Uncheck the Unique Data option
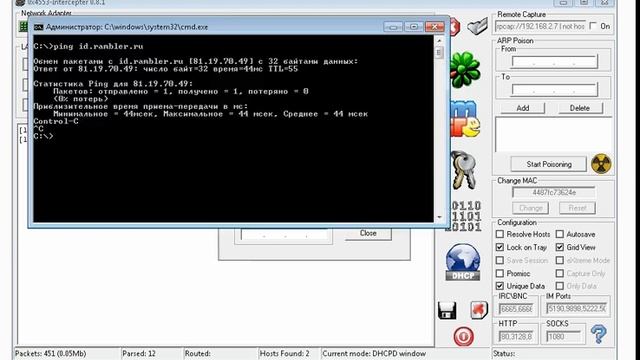The image size is (640, 360). click(x=500, y=286)
